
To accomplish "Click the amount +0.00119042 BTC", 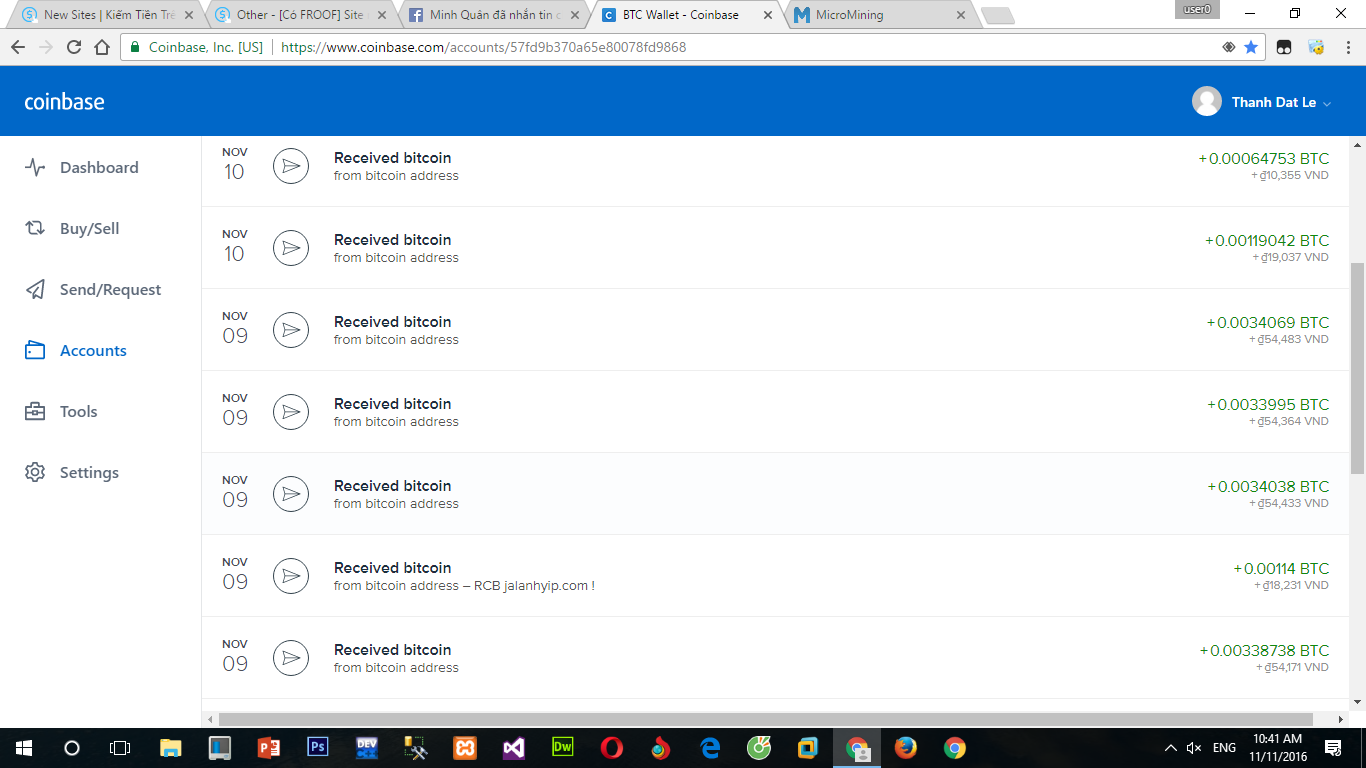I will [1267, 240].
